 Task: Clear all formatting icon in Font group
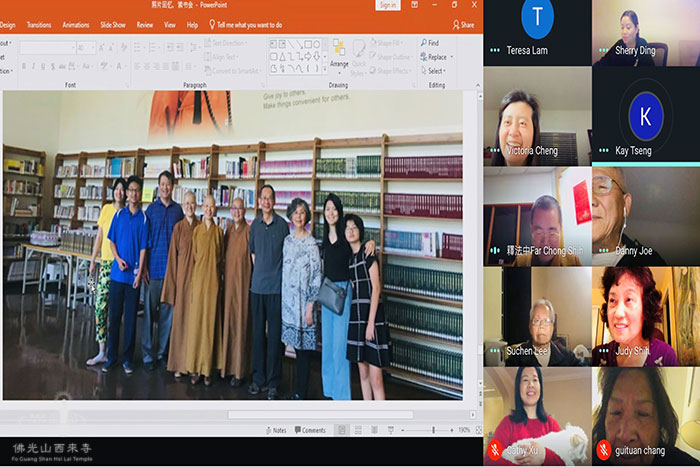124,48
